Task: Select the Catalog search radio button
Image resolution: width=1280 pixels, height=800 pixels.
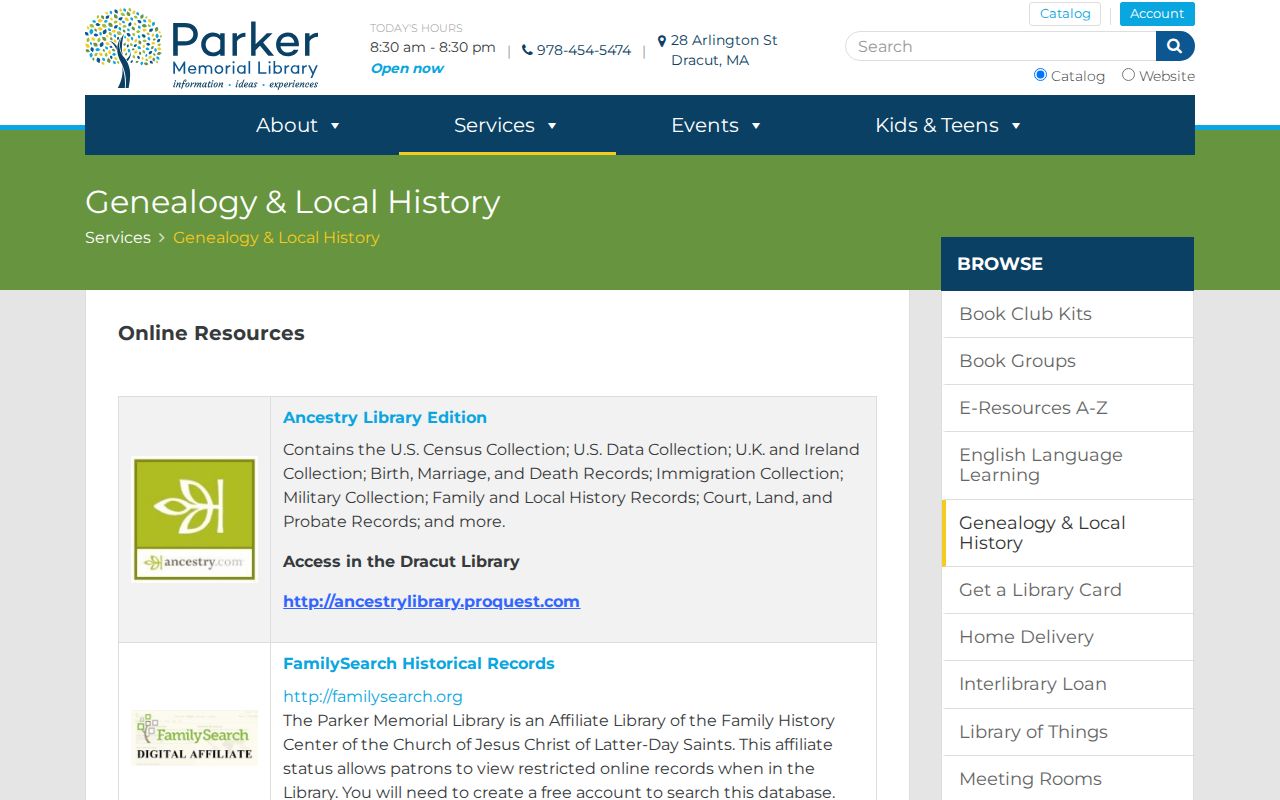Action: pyautogui.click(x=1040, y=75)
